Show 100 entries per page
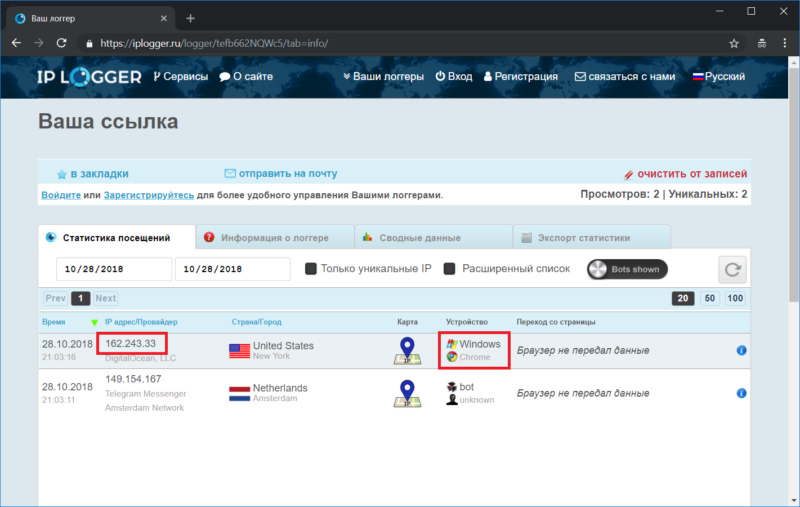The height and width of the screenshot is (507, 800). pos(735,298)
